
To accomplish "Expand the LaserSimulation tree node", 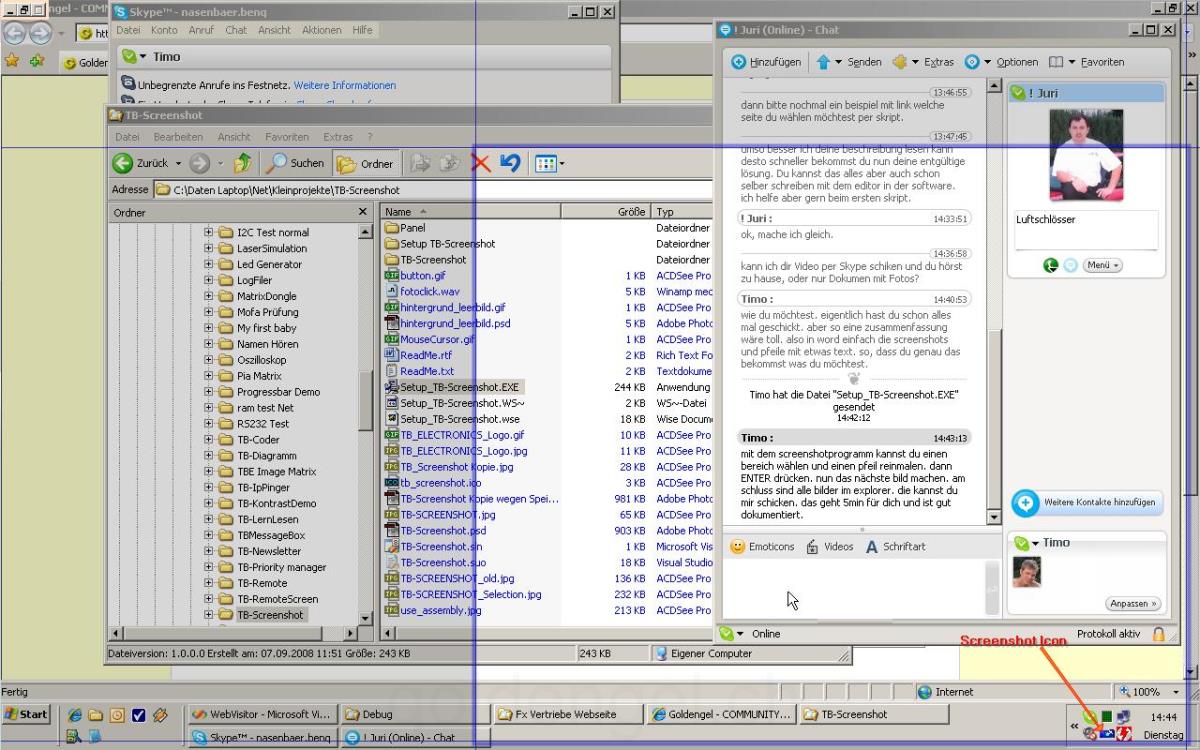I will pyautogui.click(x=209, y=248).
